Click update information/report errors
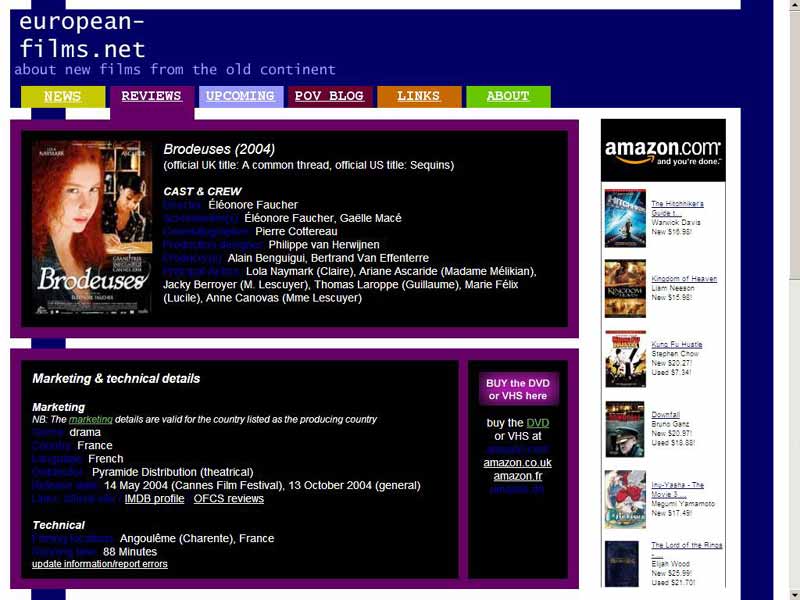Image resolution: width=800 pixels, height=600 pixels. click(98, 564)
